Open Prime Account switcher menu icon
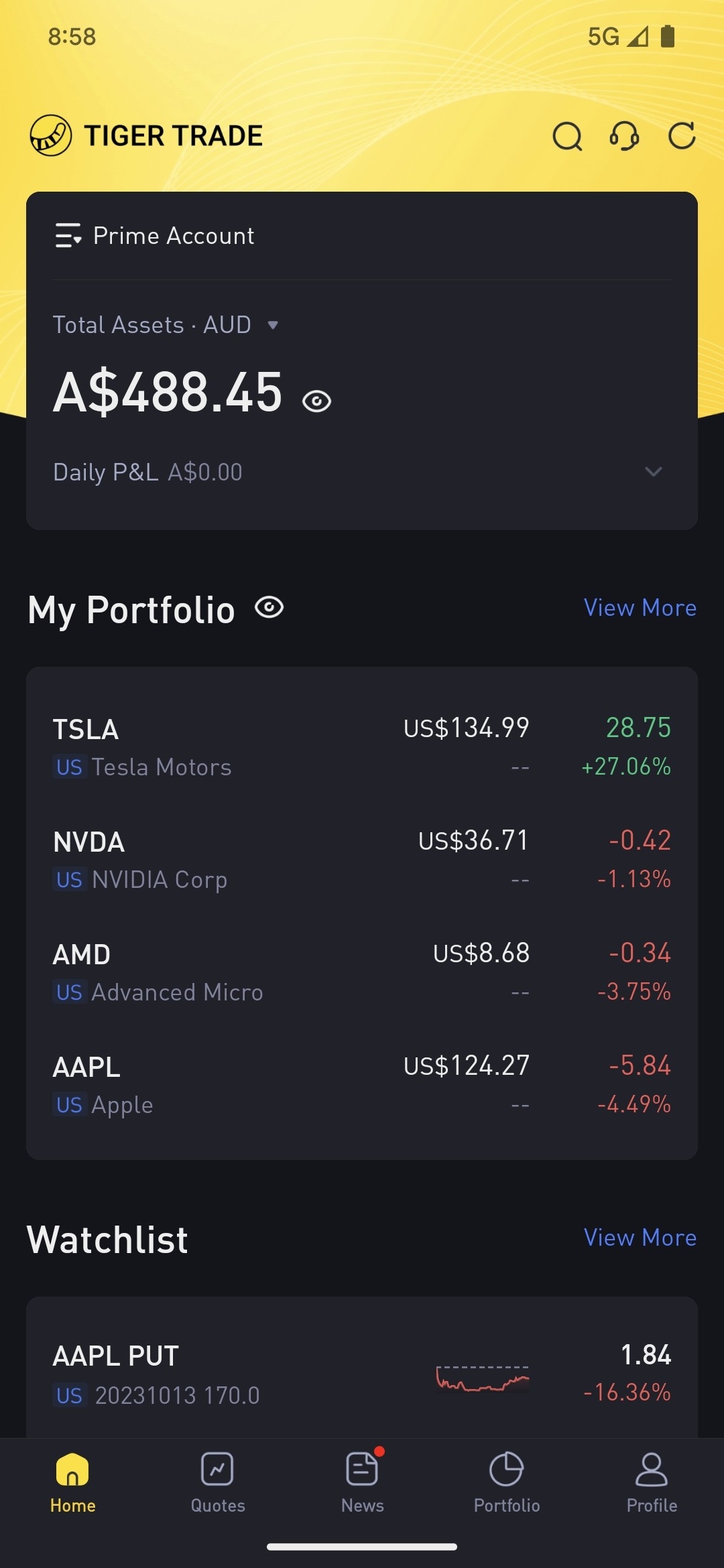This screenshot has width=724, height=1568. (x=68, y=236)
